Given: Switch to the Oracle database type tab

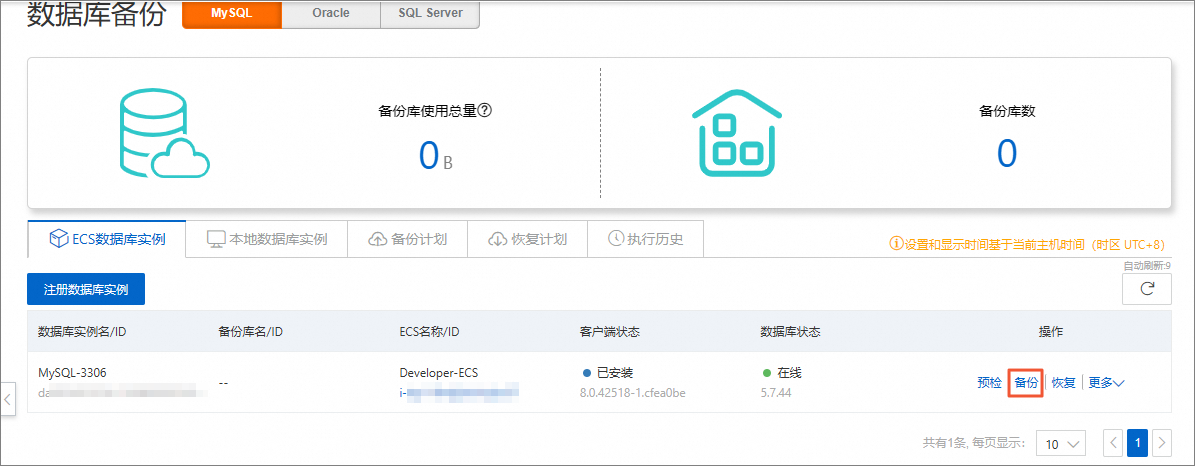Looking at the screenshot, I should (x=331, y=14).
